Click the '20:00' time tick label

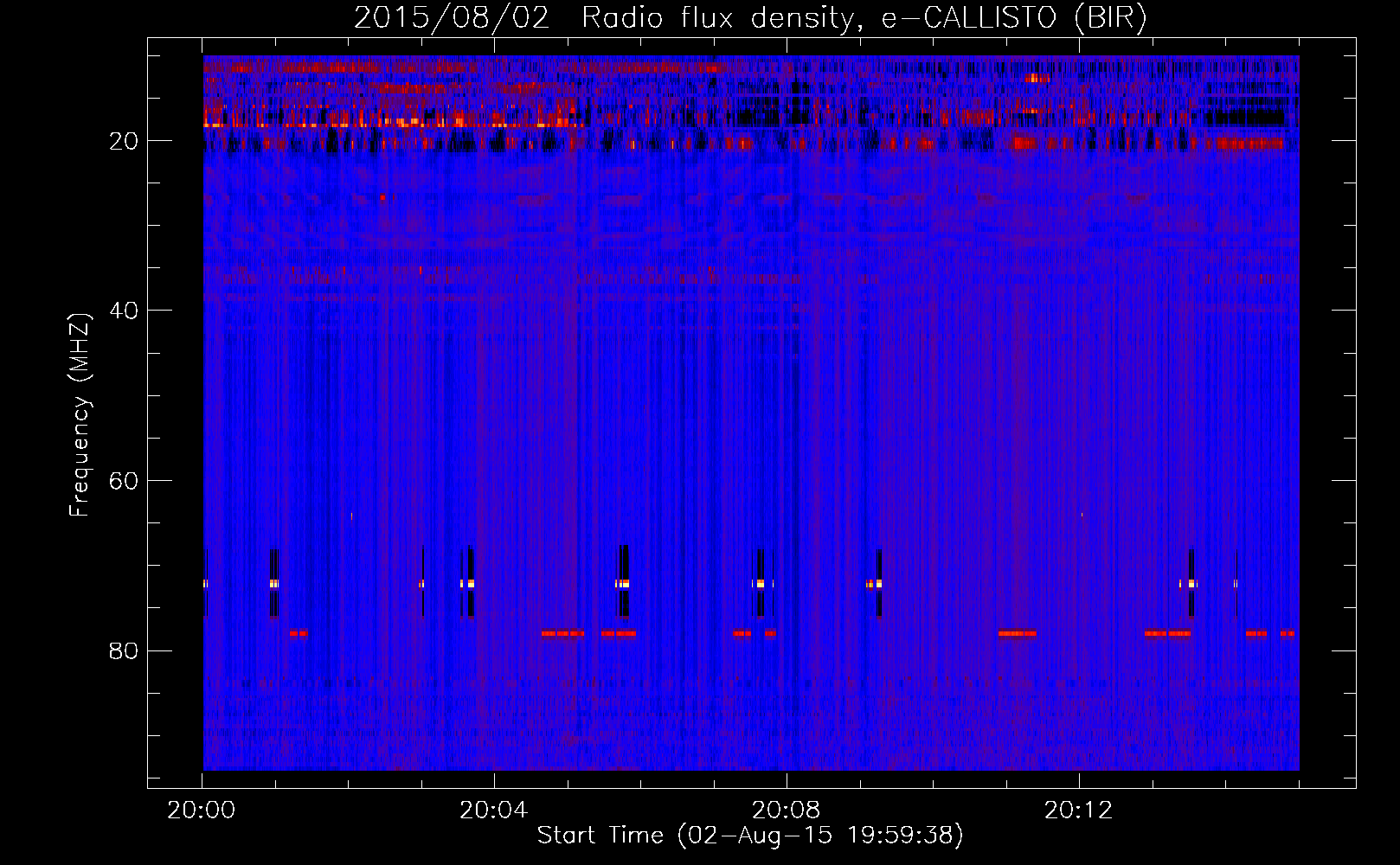(x=202, y=811)
